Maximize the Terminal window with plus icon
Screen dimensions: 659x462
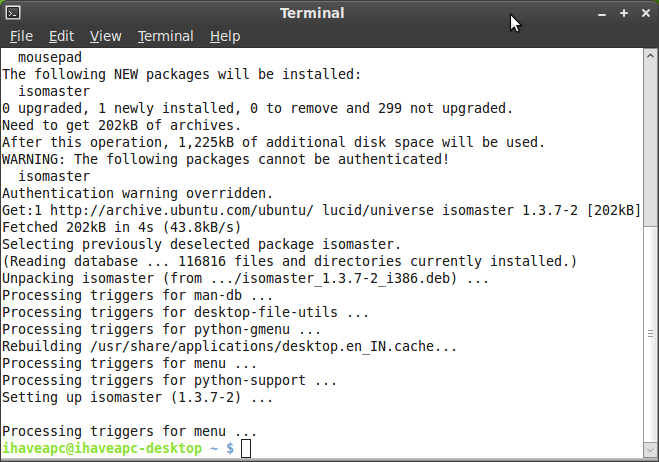click(624, 13)
